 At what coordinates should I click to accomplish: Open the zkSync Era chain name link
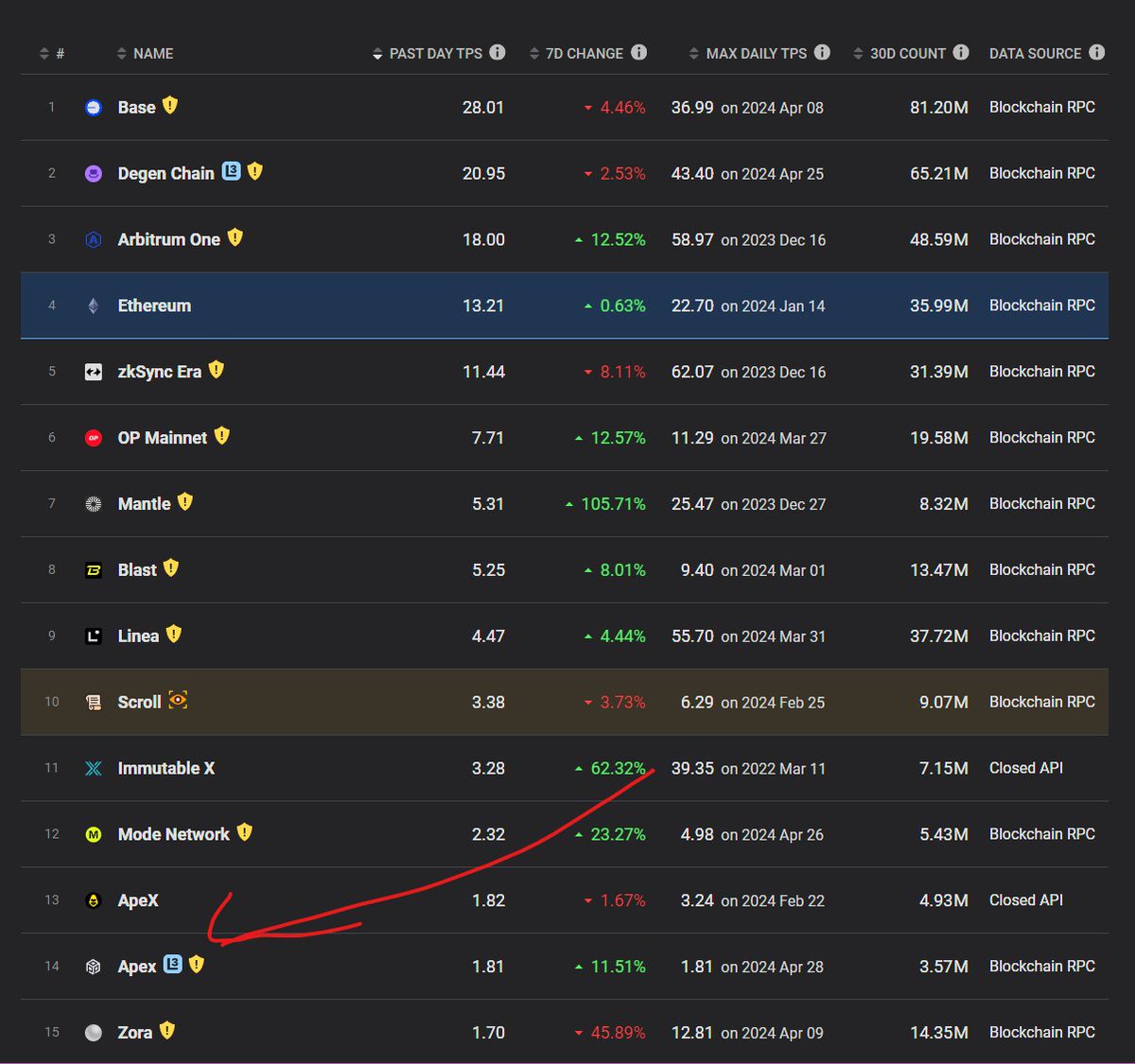click(158, 371)
